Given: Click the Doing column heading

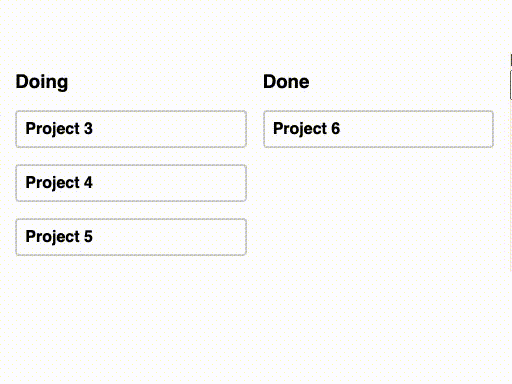Looking at the screenshot, I should (42, 82).
